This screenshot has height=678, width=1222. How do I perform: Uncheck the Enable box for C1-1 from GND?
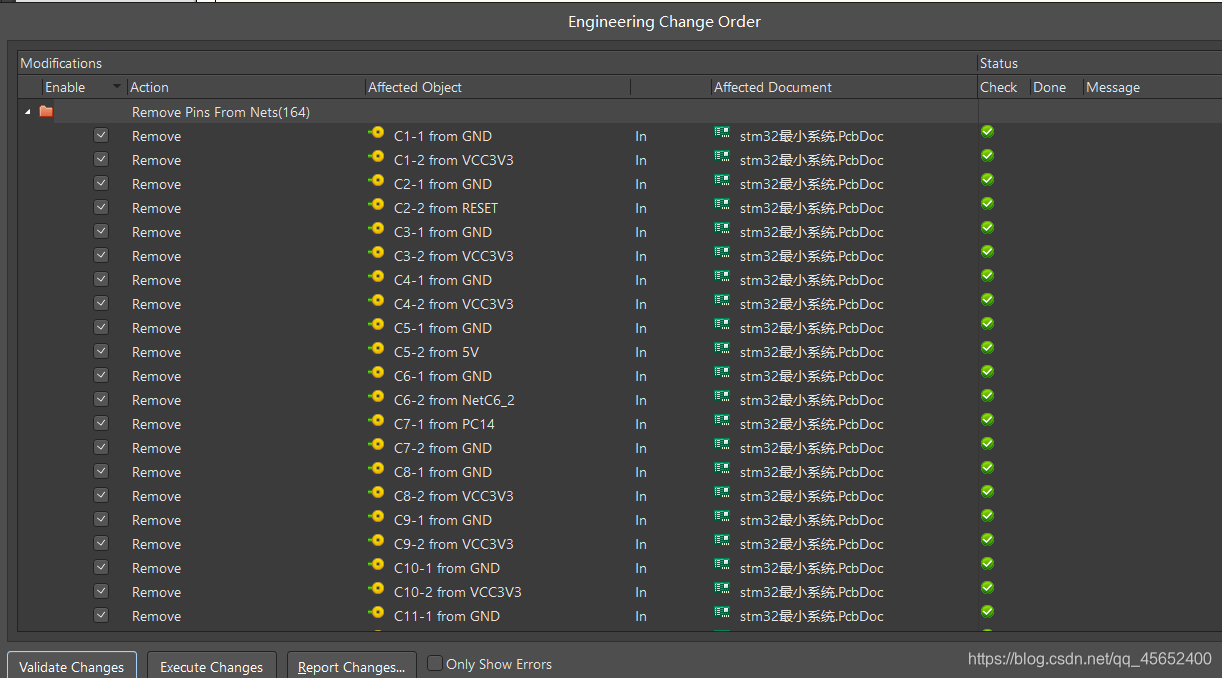coord(101,135)
